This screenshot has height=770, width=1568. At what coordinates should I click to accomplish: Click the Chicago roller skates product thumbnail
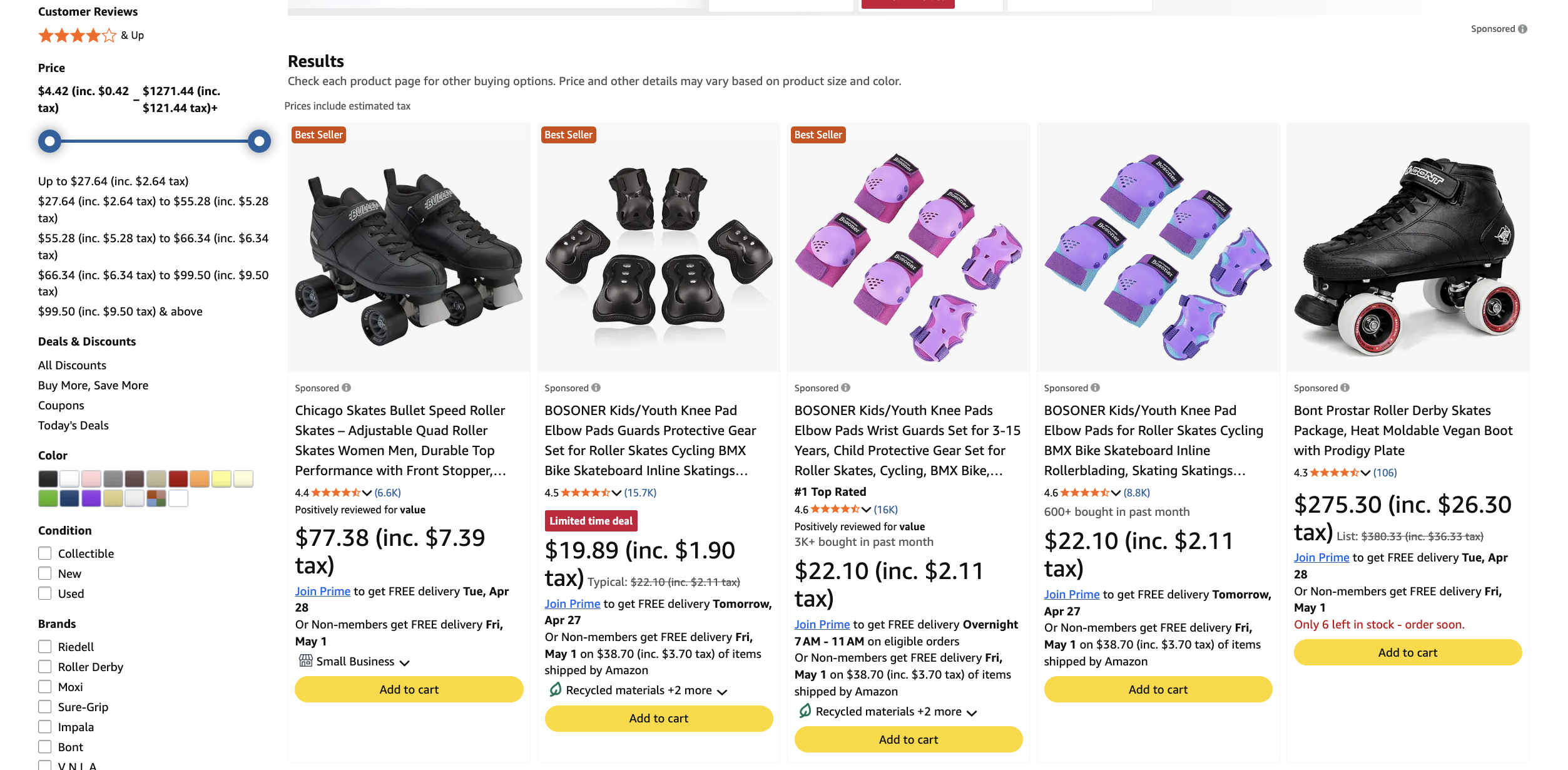(x=409, y=250)
